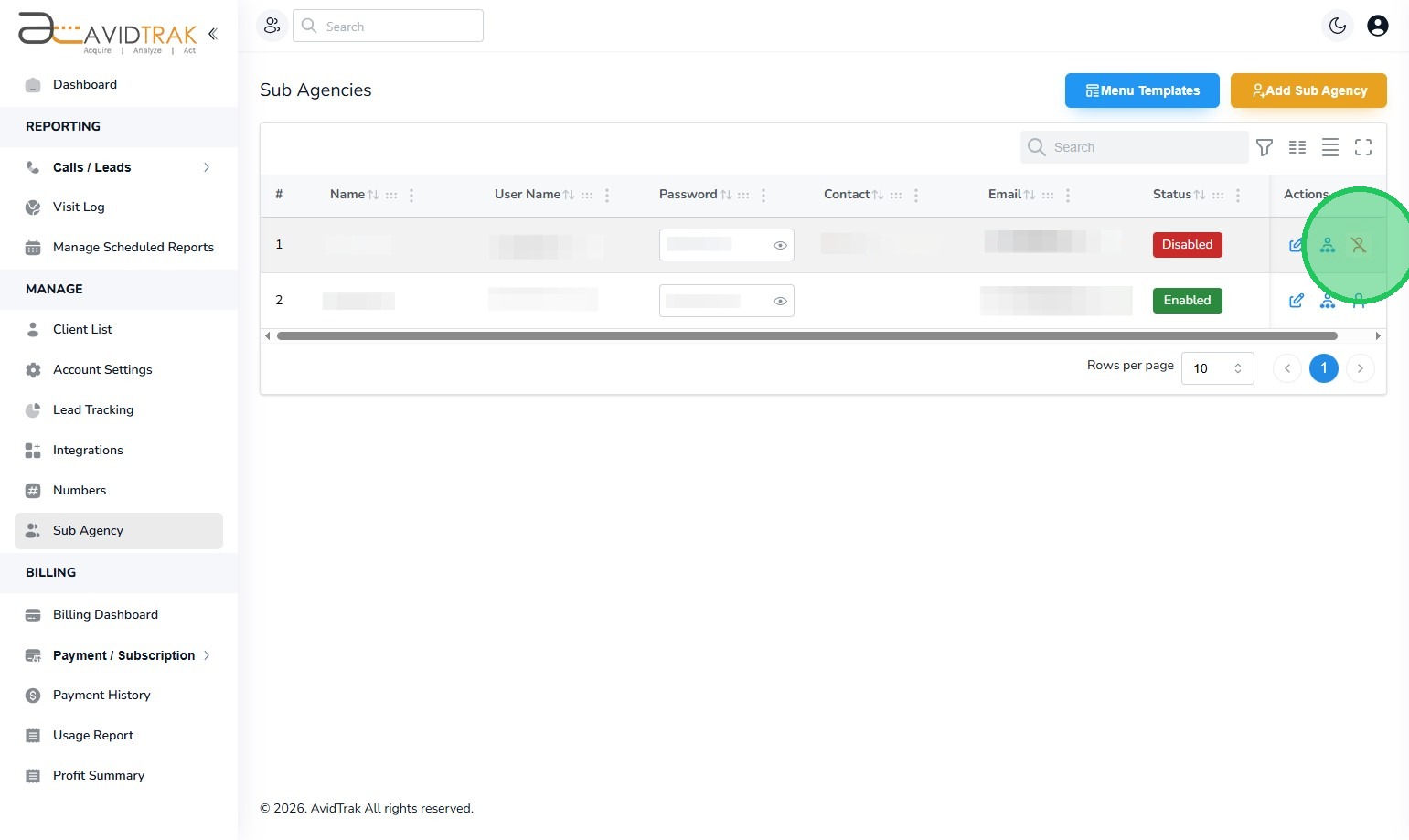This screenshot has width=1409, height=840.
Task: Click the red Disabled status badge
Action: 1187,245
